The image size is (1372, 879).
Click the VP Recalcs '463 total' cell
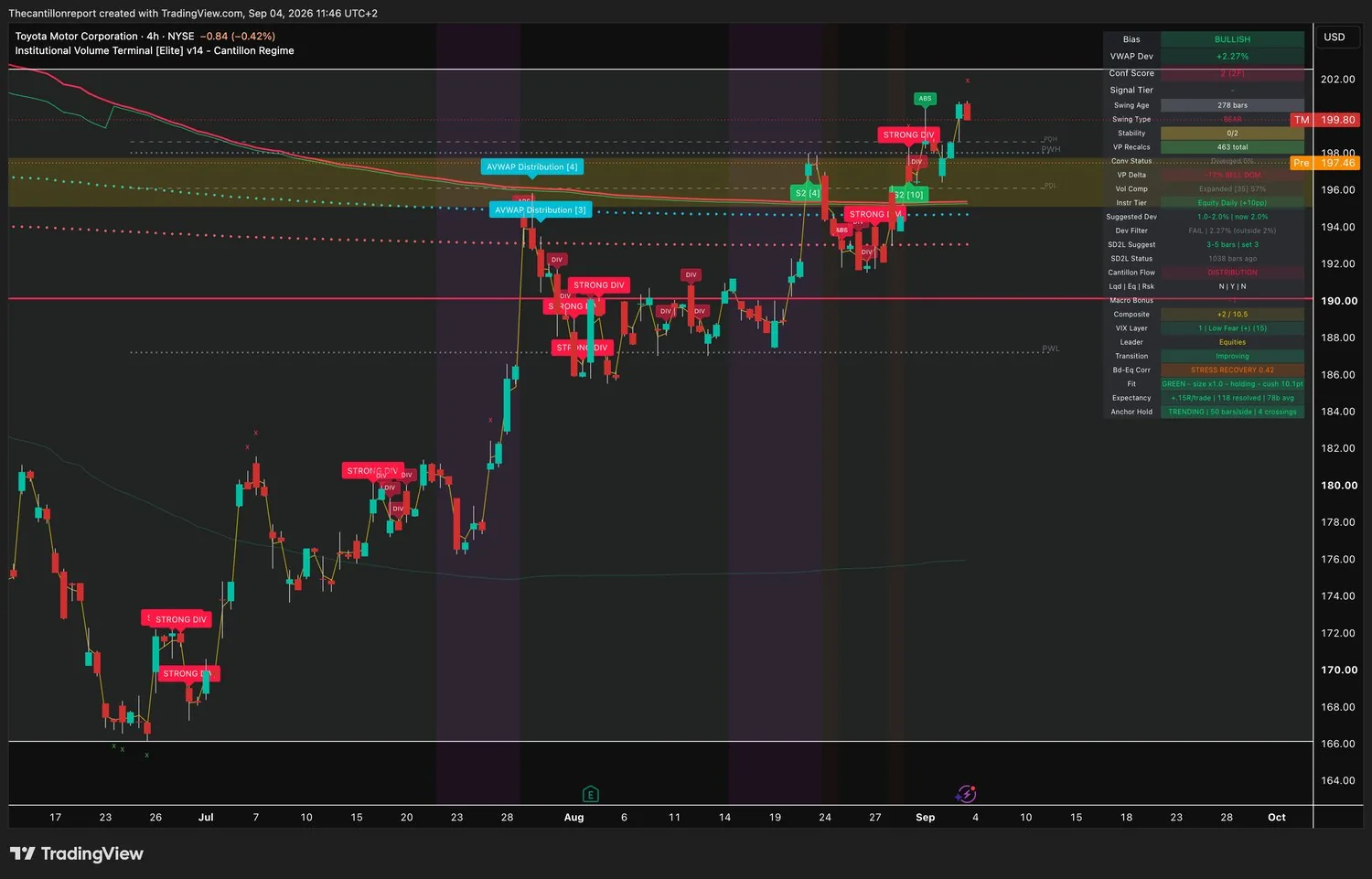point(1232,147)
